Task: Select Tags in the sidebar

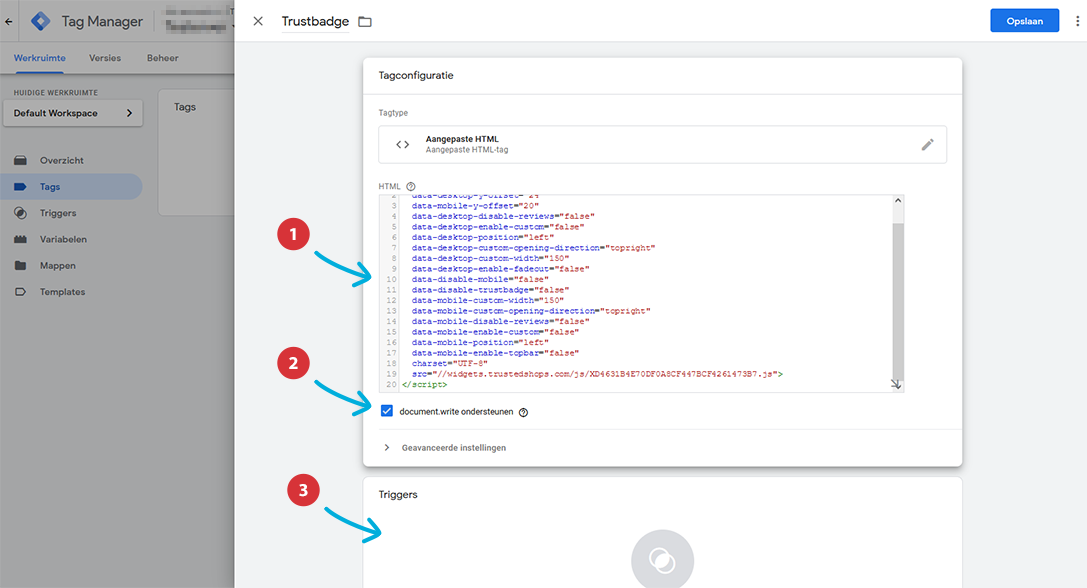Action: pyautogui.click(x=71, y=187)
